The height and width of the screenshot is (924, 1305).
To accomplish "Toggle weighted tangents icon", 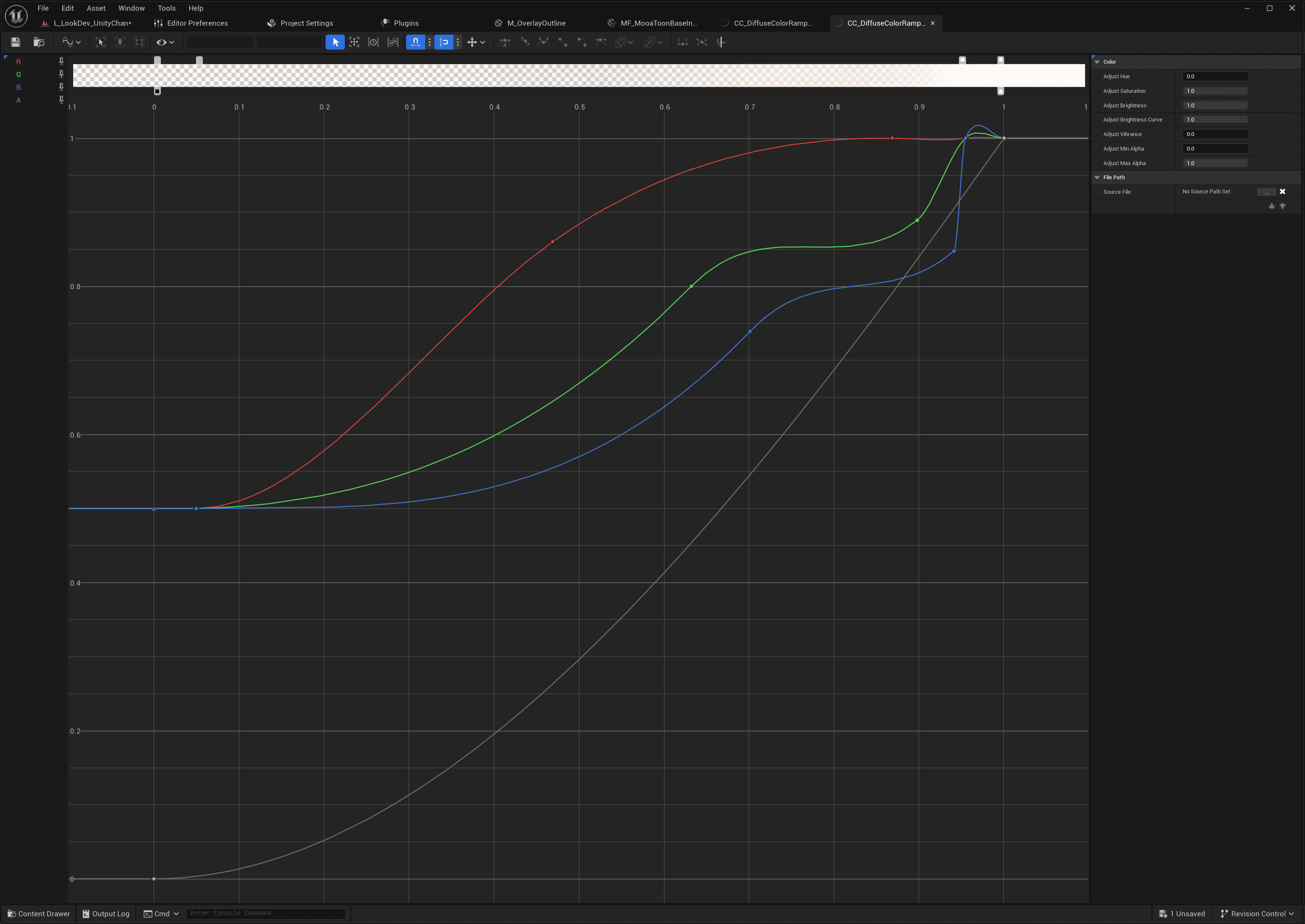I will tap(602, 42).
